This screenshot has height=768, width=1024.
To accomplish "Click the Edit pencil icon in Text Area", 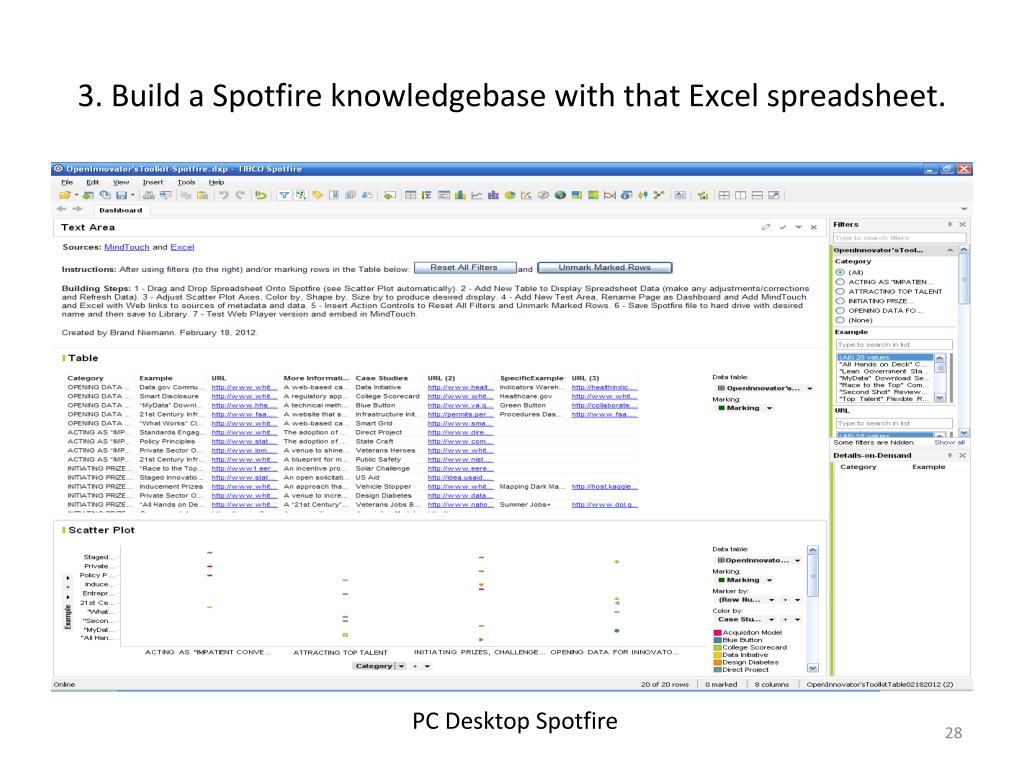I will (x=765, y=227).
